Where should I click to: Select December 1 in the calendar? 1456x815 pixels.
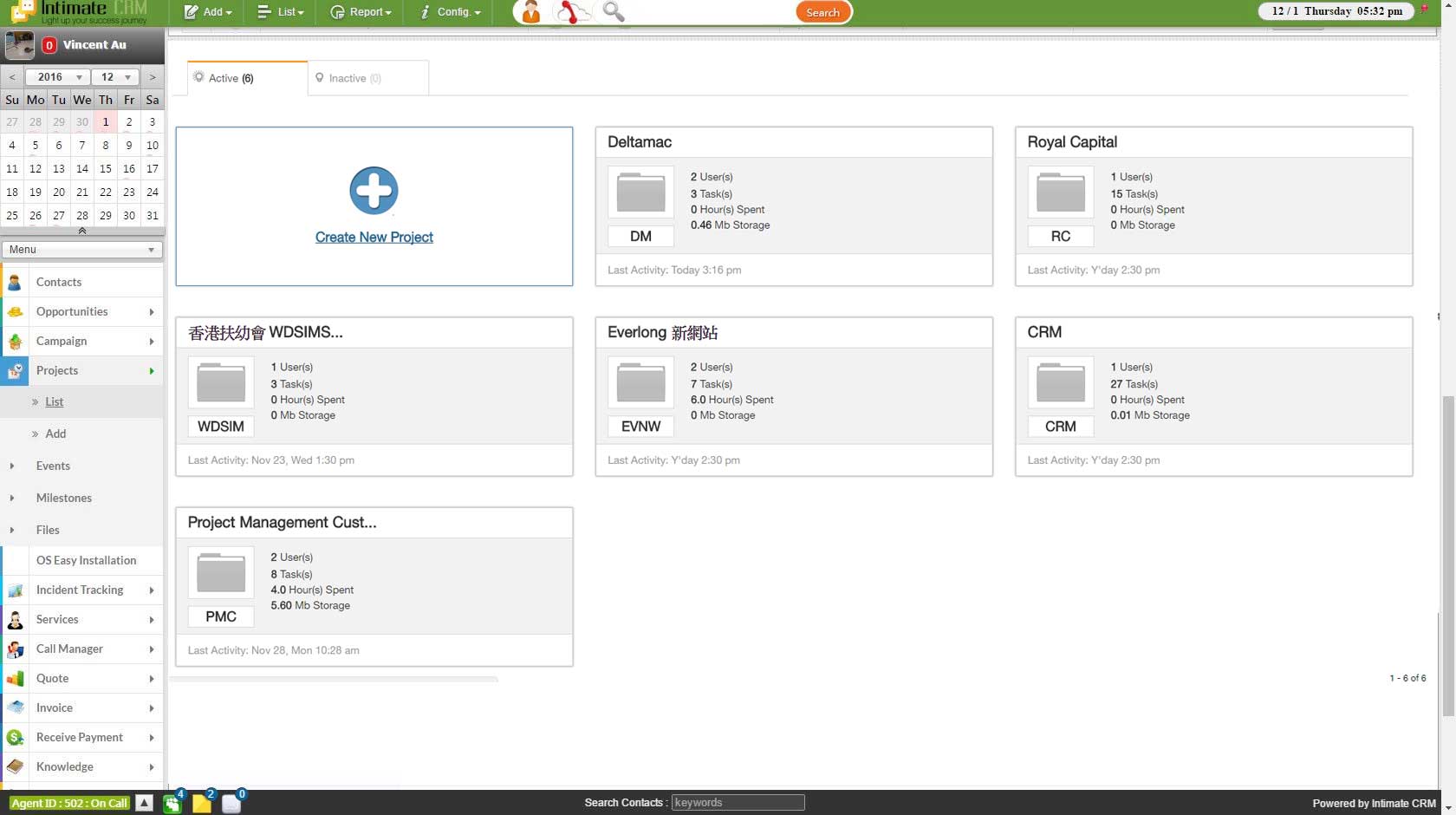[x=106, y=122]
